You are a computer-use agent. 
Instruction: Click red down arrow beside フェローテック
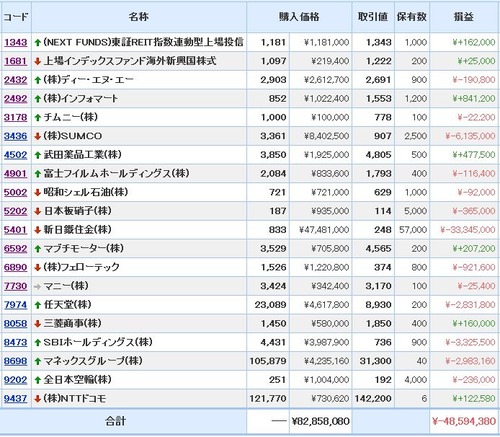38,267
